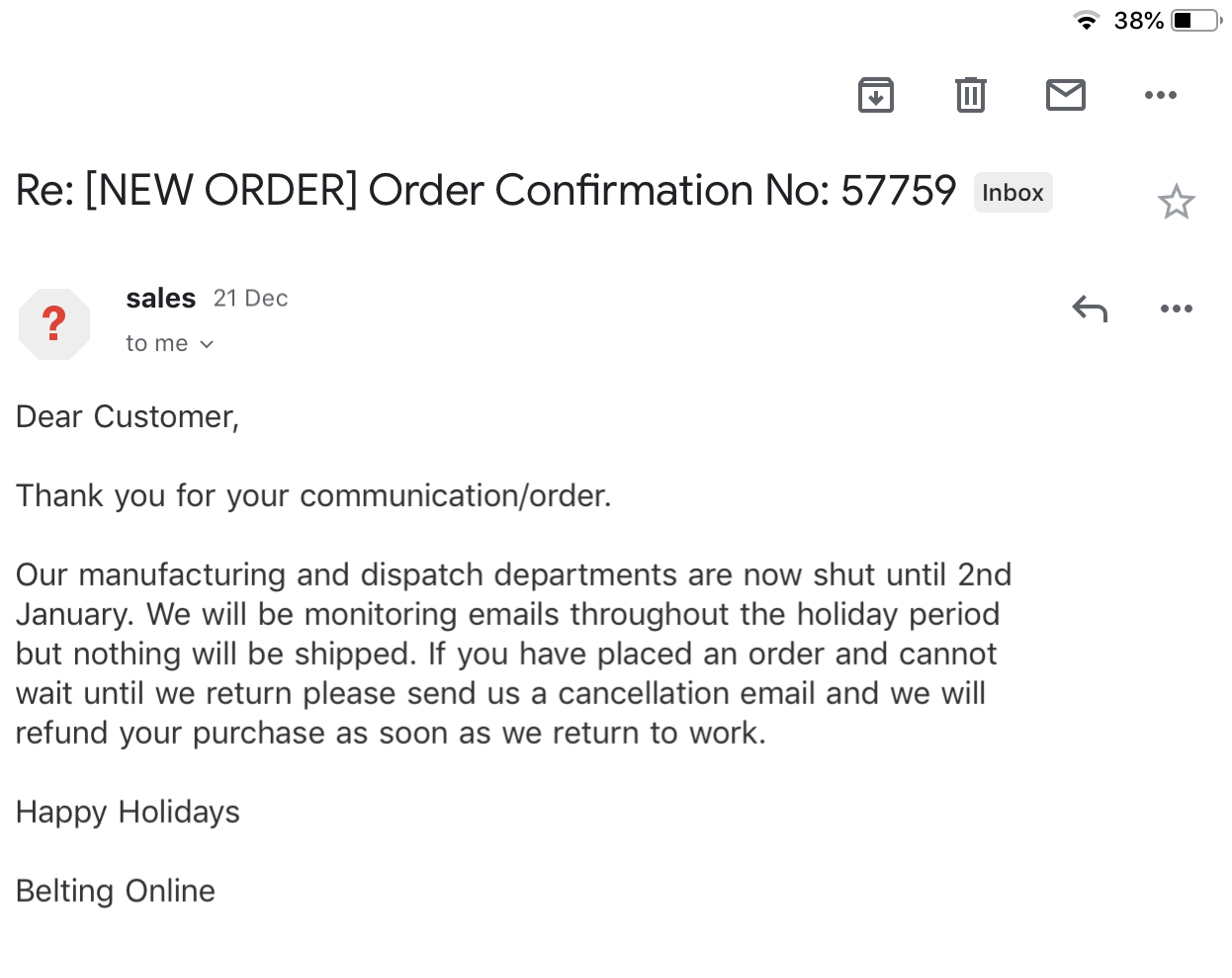Tap the 'Belting Online' signature text
The height and width of the screenshot is (978, 1232).
click(116, 891)
